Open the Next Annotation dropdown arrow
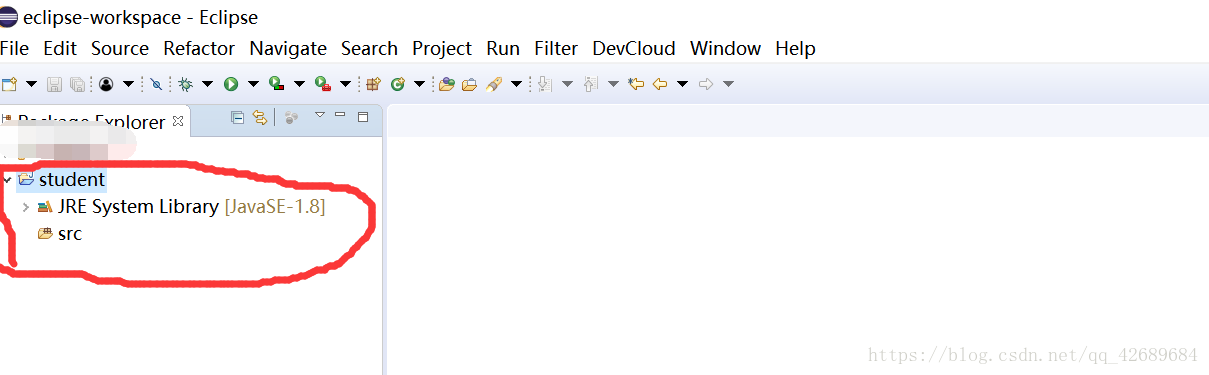Image resolution: width=1209 pixels, height=375 pixels. 567,84
